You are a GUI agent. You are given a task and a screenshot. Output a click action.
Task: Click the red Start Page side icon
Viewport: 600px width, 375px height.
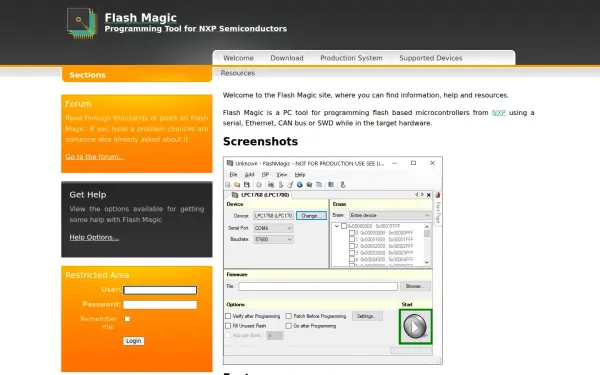pos(438,195)
